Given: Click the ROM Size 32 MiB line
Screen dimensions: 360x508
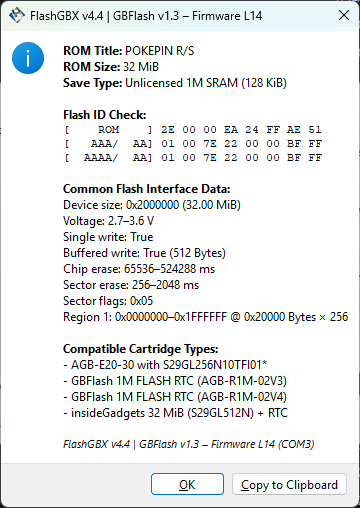Looking at the screenshot, I should coord(111,67).
